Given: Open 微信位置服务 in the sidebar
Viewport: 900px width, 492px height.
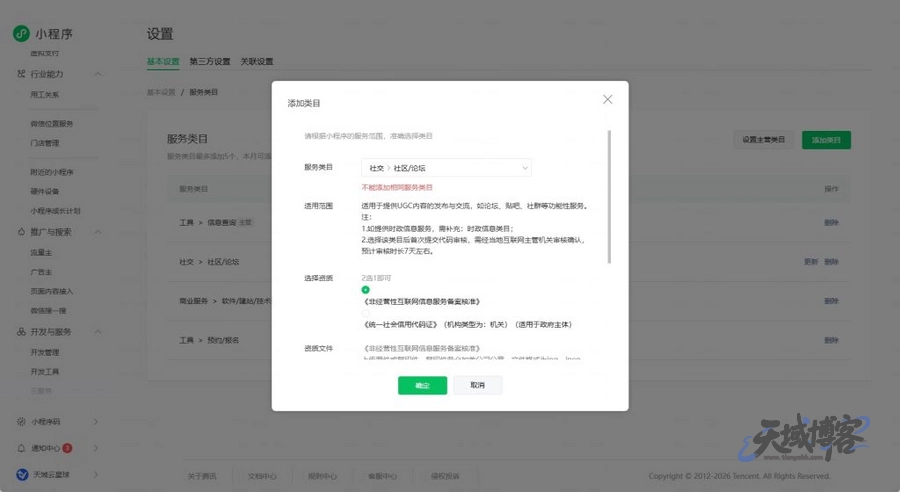Looking at the screenshot, I should tap(52, 123).
